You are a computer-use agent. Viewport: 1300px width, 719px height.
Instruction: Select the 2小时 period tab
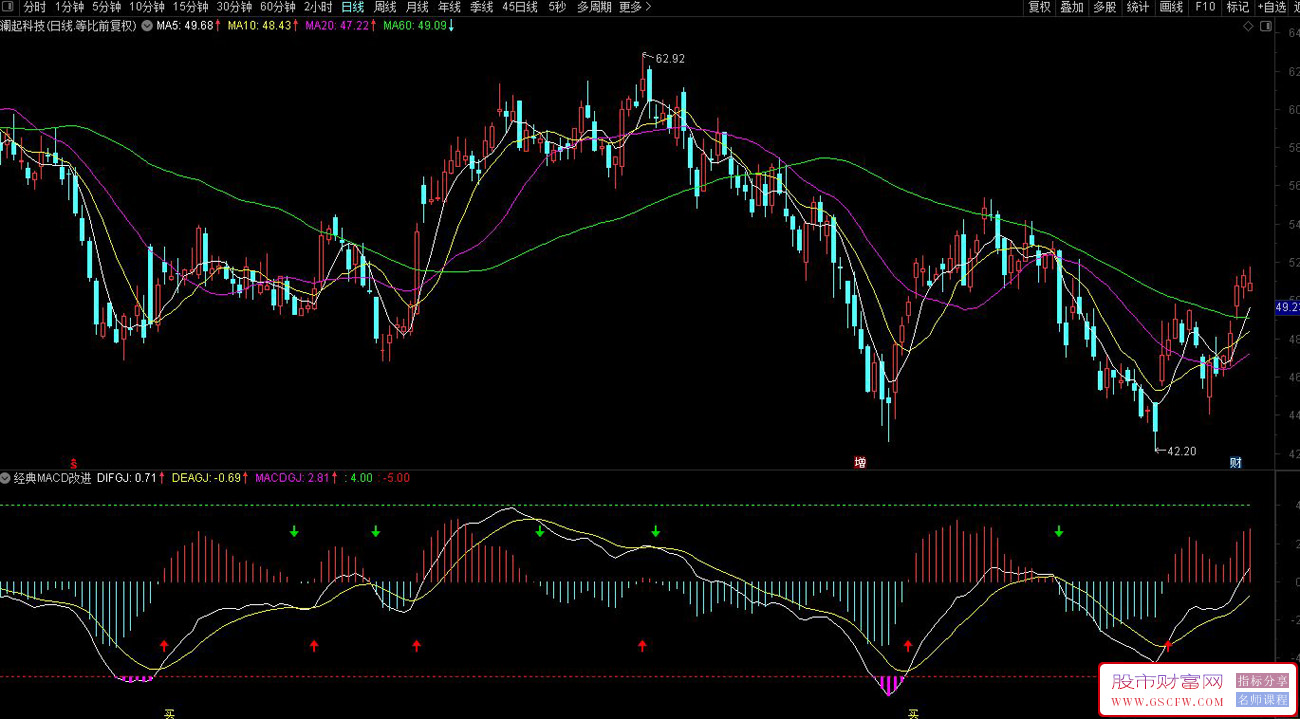tap(318, 7)
